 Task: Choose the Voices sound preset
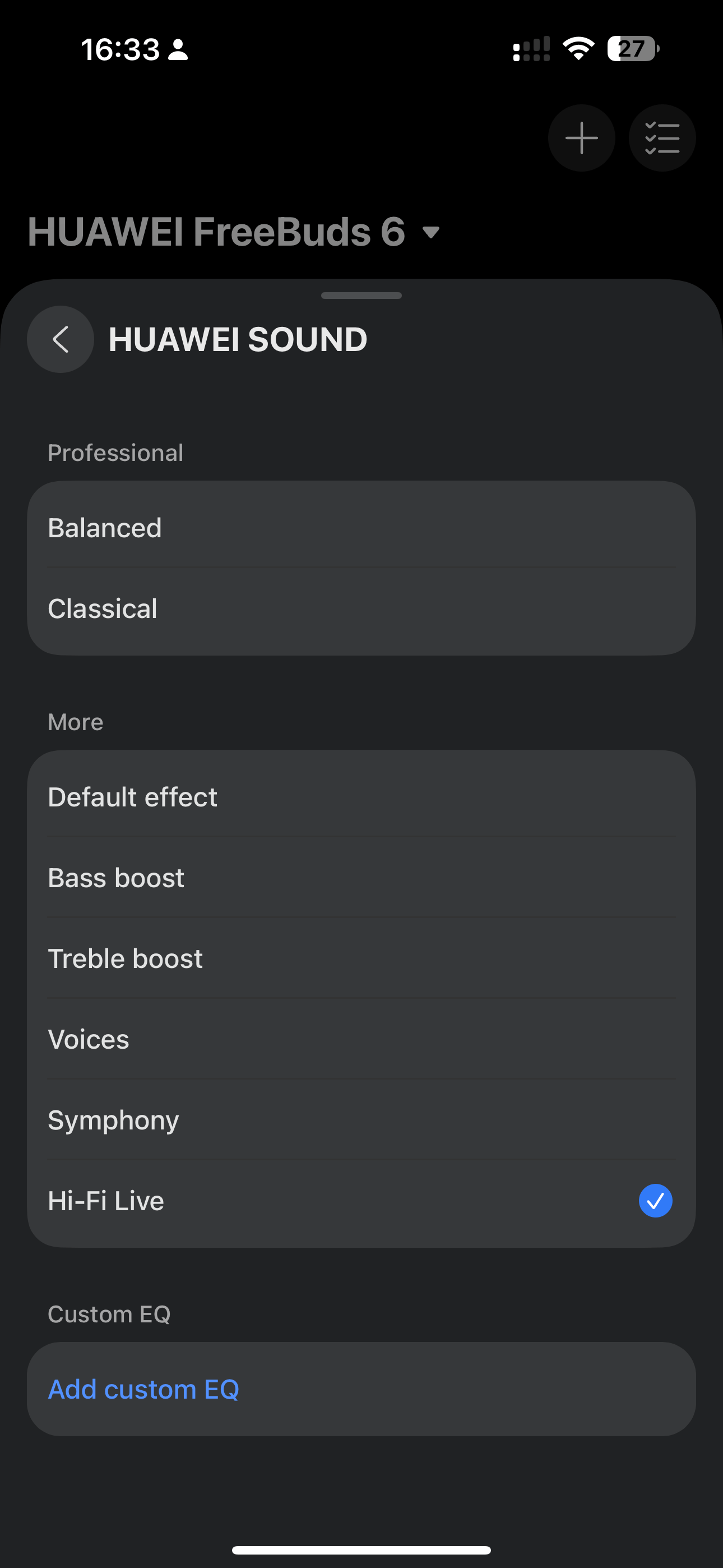361,1039
